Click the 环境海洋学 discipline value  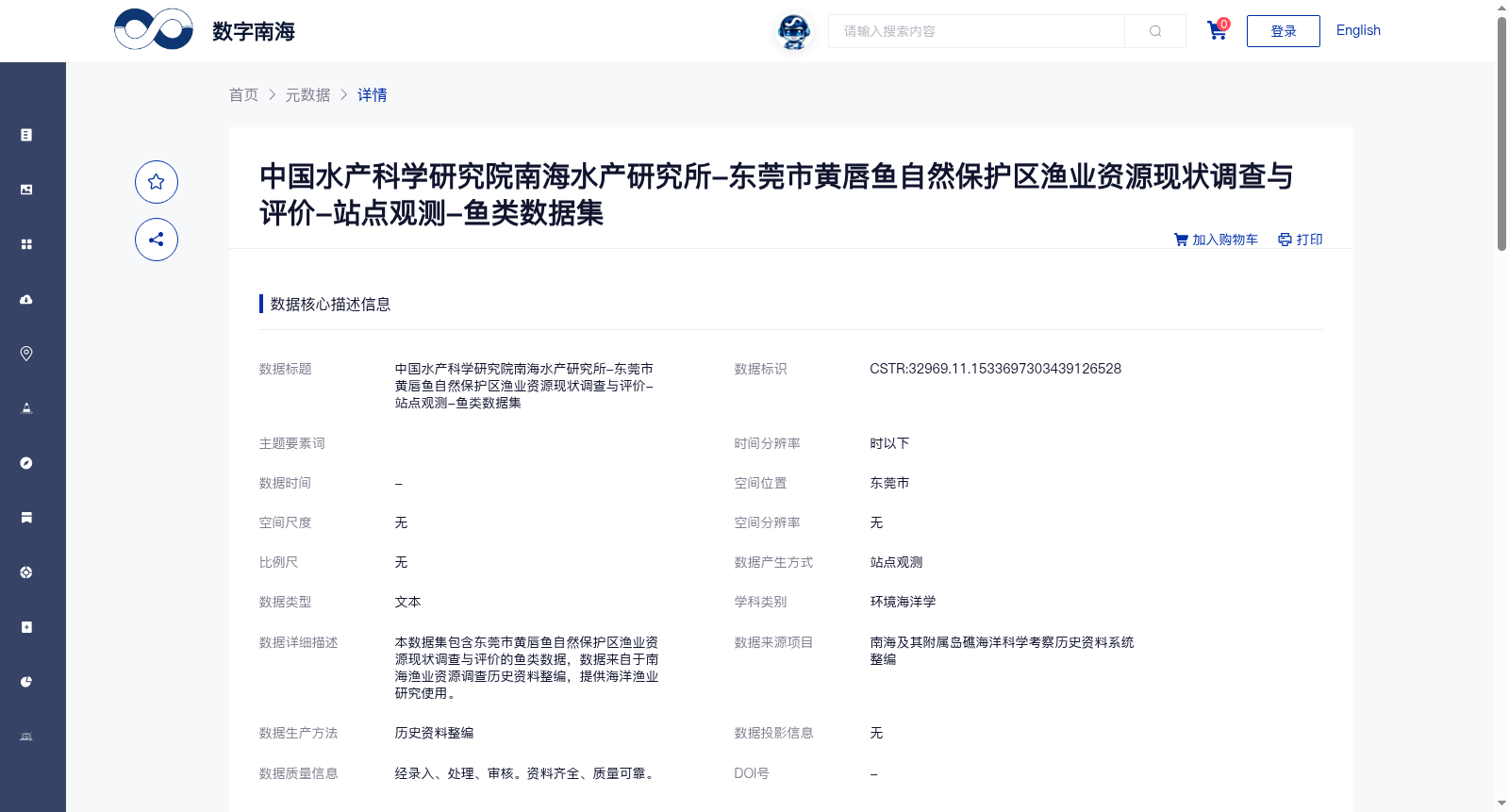coord(903,602)
